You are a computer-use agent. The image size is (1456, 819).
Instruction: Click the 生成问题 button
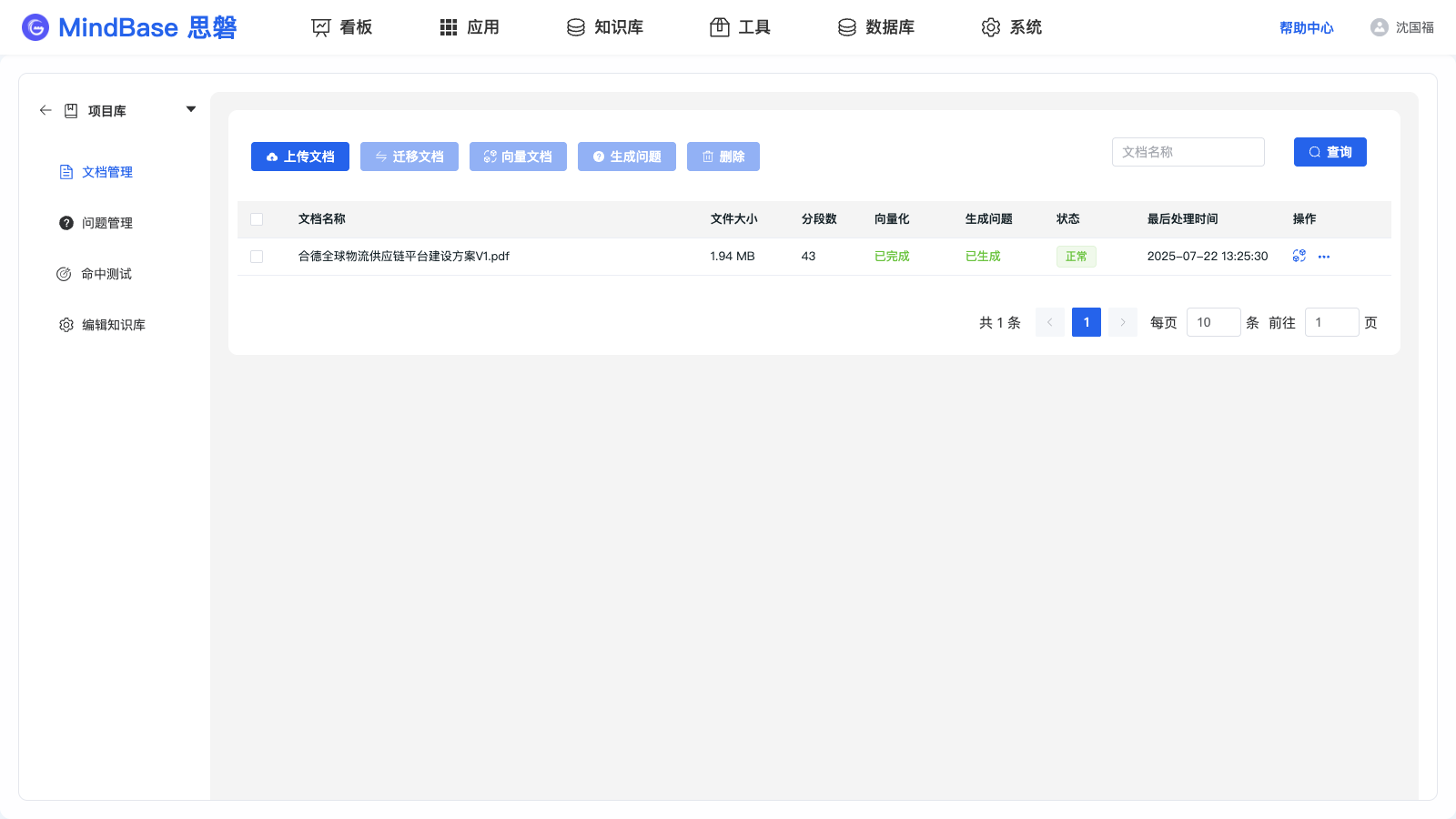(627, 157)
